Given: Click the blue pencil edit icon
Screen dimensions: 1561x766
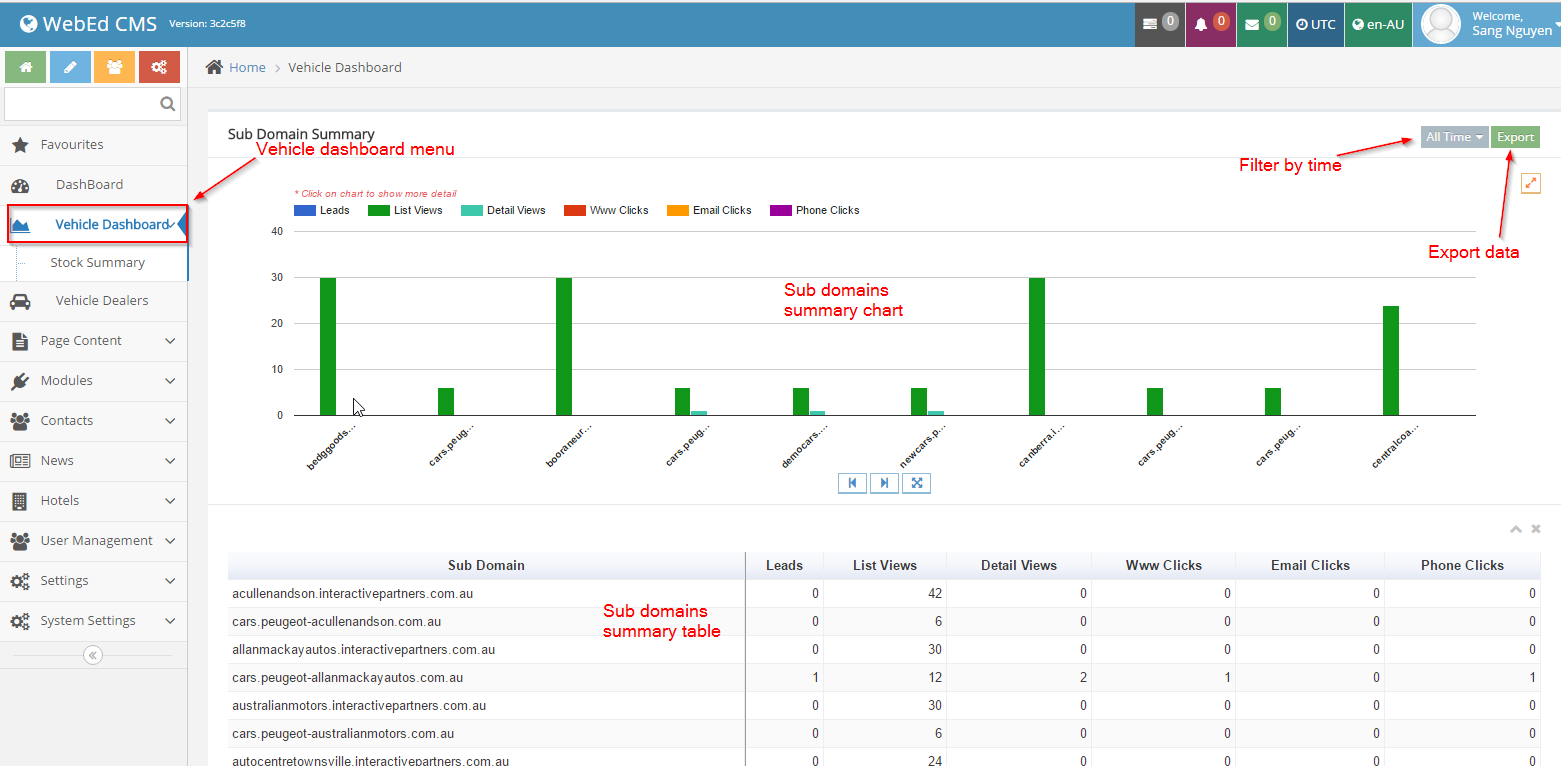Looking at the screenshot, I should pyautogui.click(x=70, y=67).
